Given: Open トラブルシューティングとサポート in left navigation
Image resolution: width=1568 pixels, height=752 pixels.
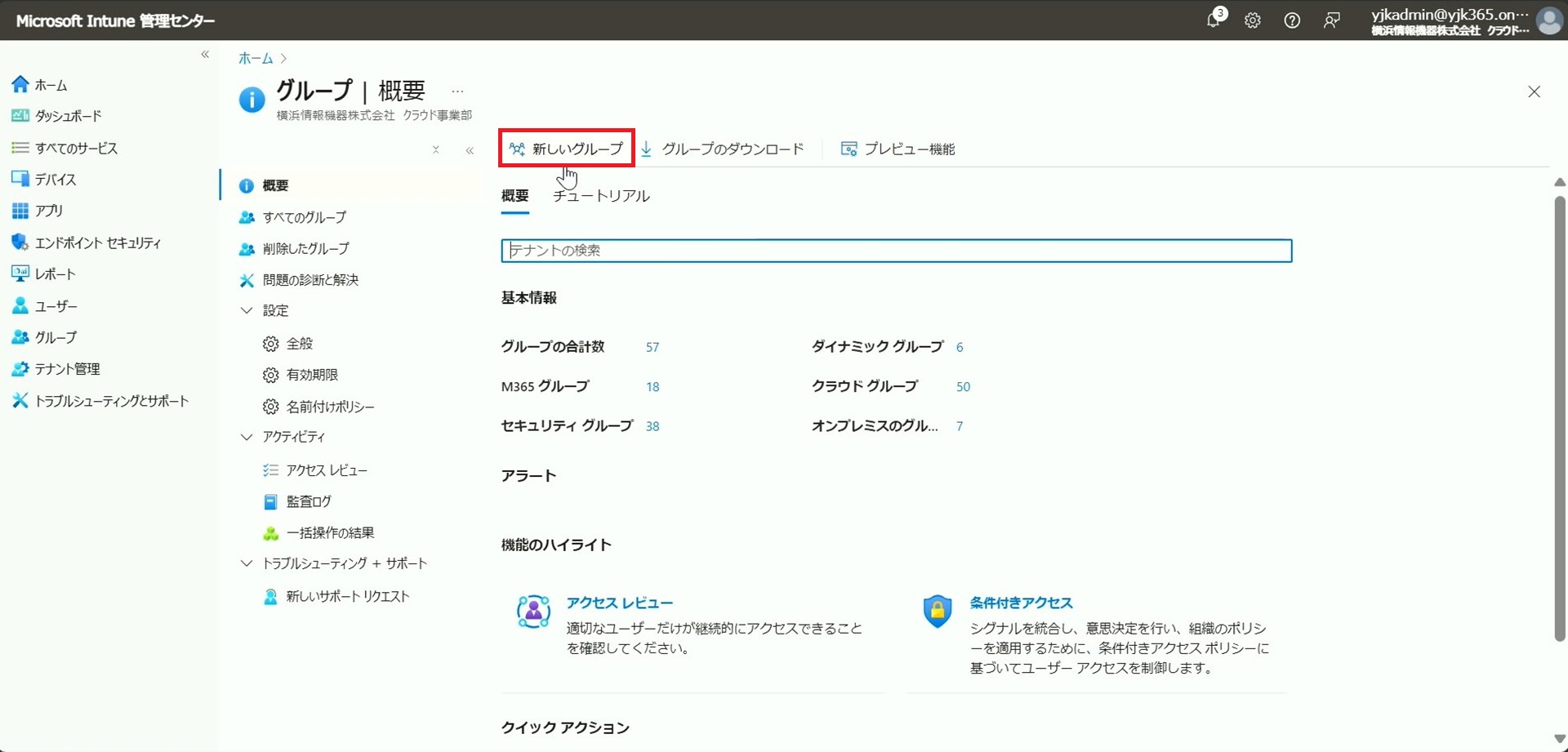Looking at the screenshot, I should tap(111, 401).
